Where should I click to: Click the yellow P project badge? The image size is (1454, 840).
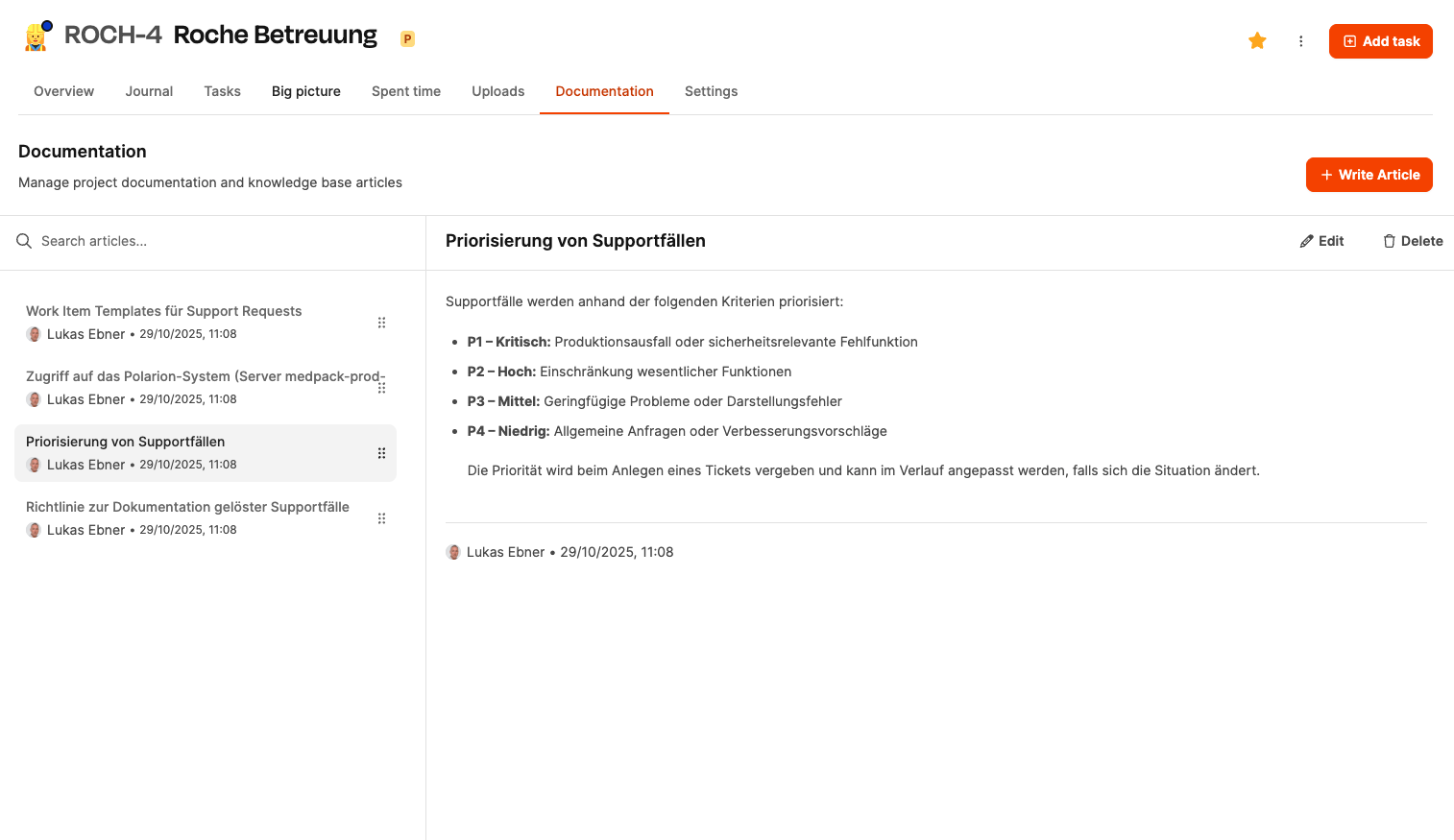click(407, 39)
